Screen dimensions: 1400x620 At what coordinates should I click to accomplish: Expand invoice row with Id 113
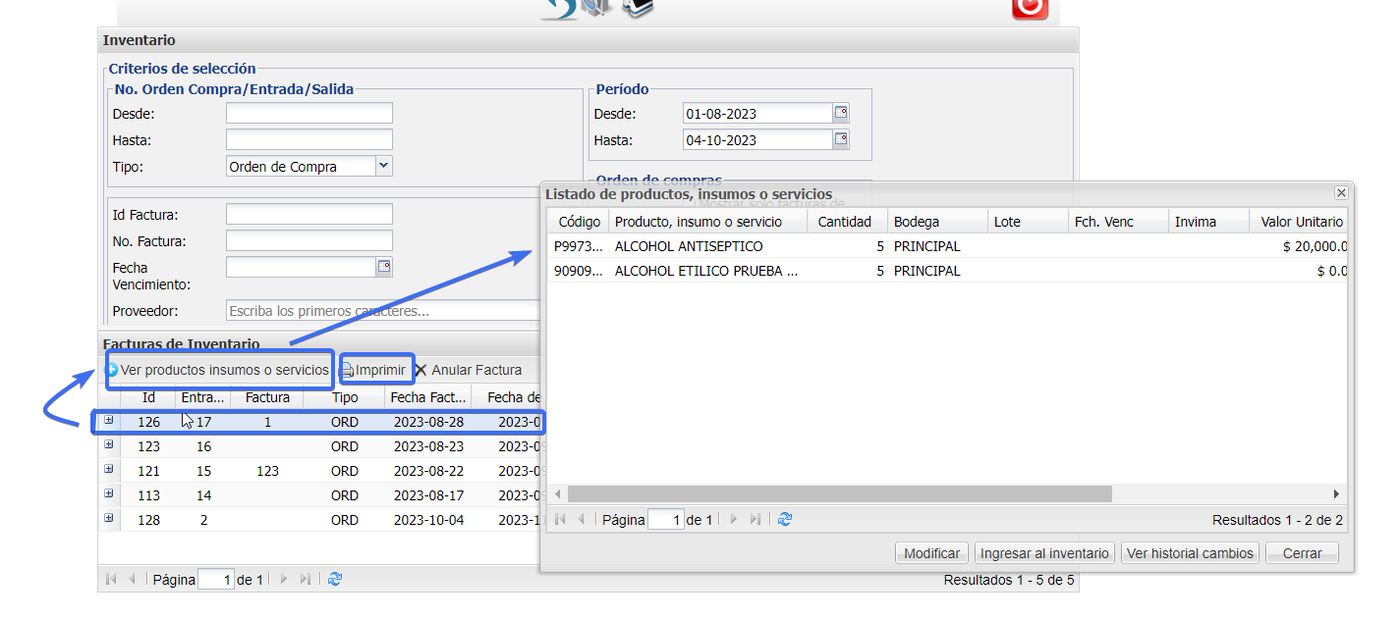[x=109, y=494]
